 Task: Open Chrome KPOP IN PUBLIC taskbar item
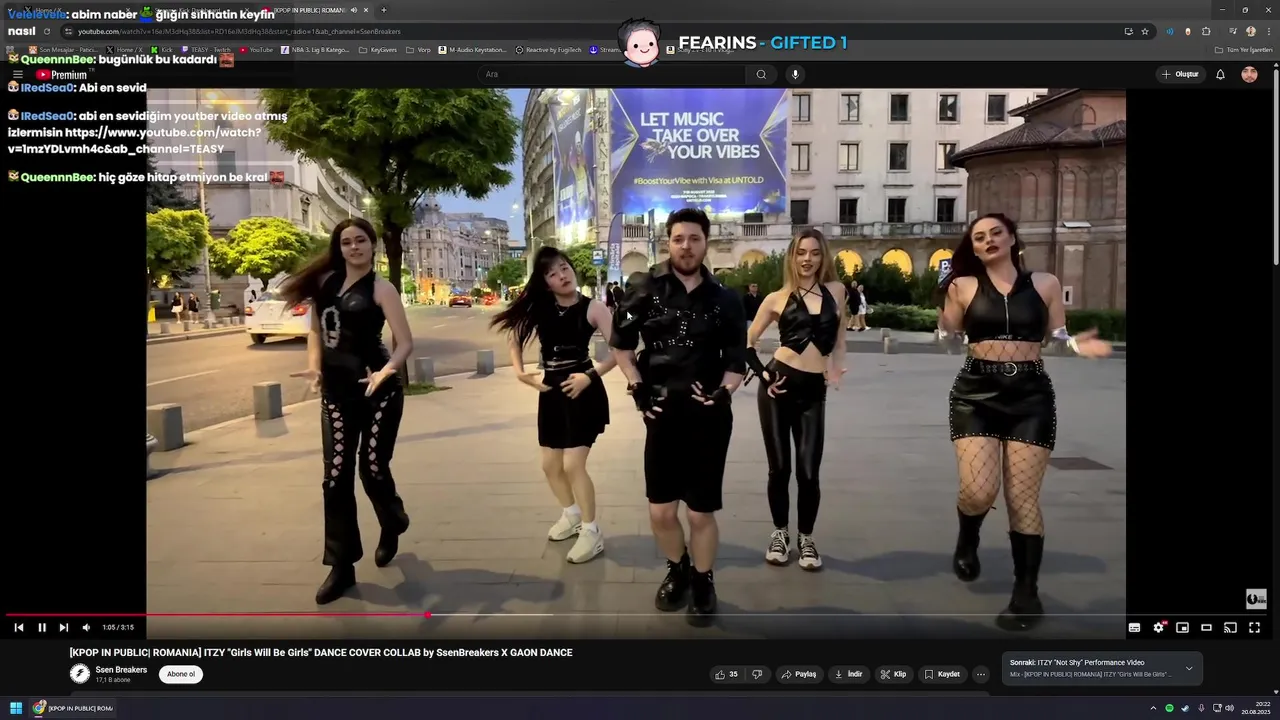point(74,708)
